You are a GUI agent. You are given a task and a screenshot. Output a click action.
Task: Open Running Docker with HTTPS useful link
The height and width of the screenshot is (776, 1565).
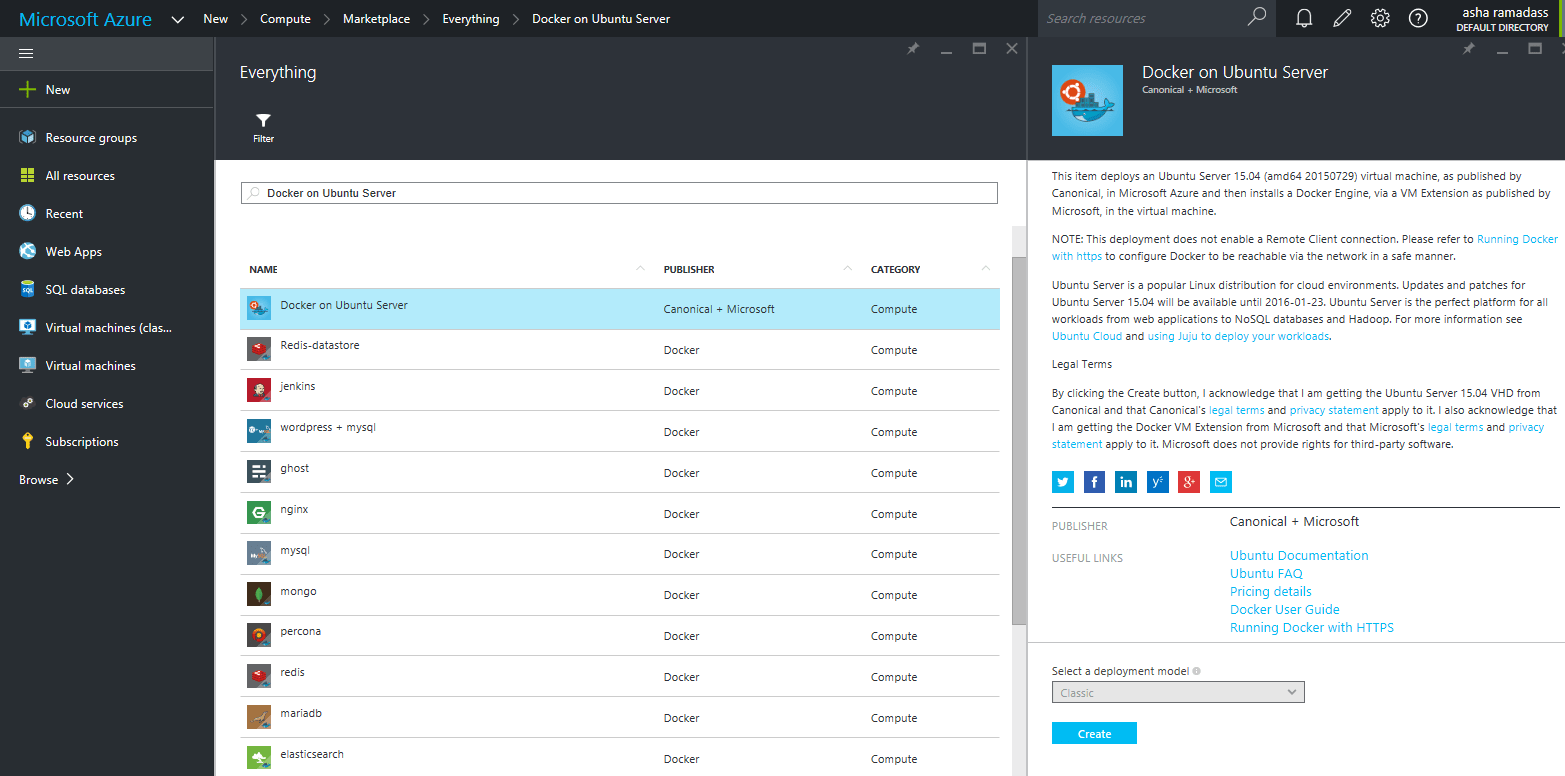coord(1311,627)
